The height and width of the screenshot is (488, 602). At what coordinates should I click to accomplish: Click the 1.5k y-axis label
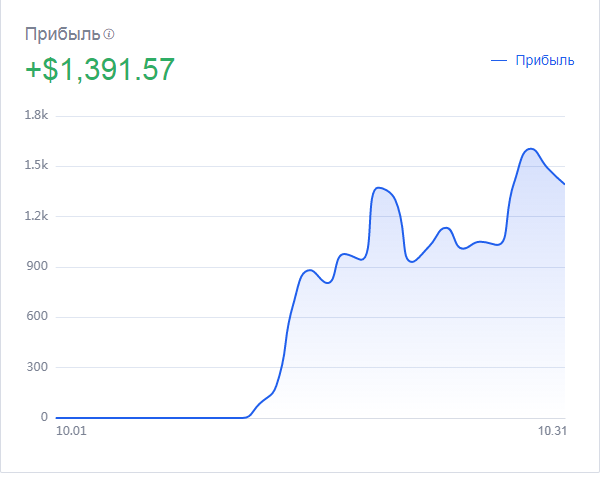coord(37,165)
